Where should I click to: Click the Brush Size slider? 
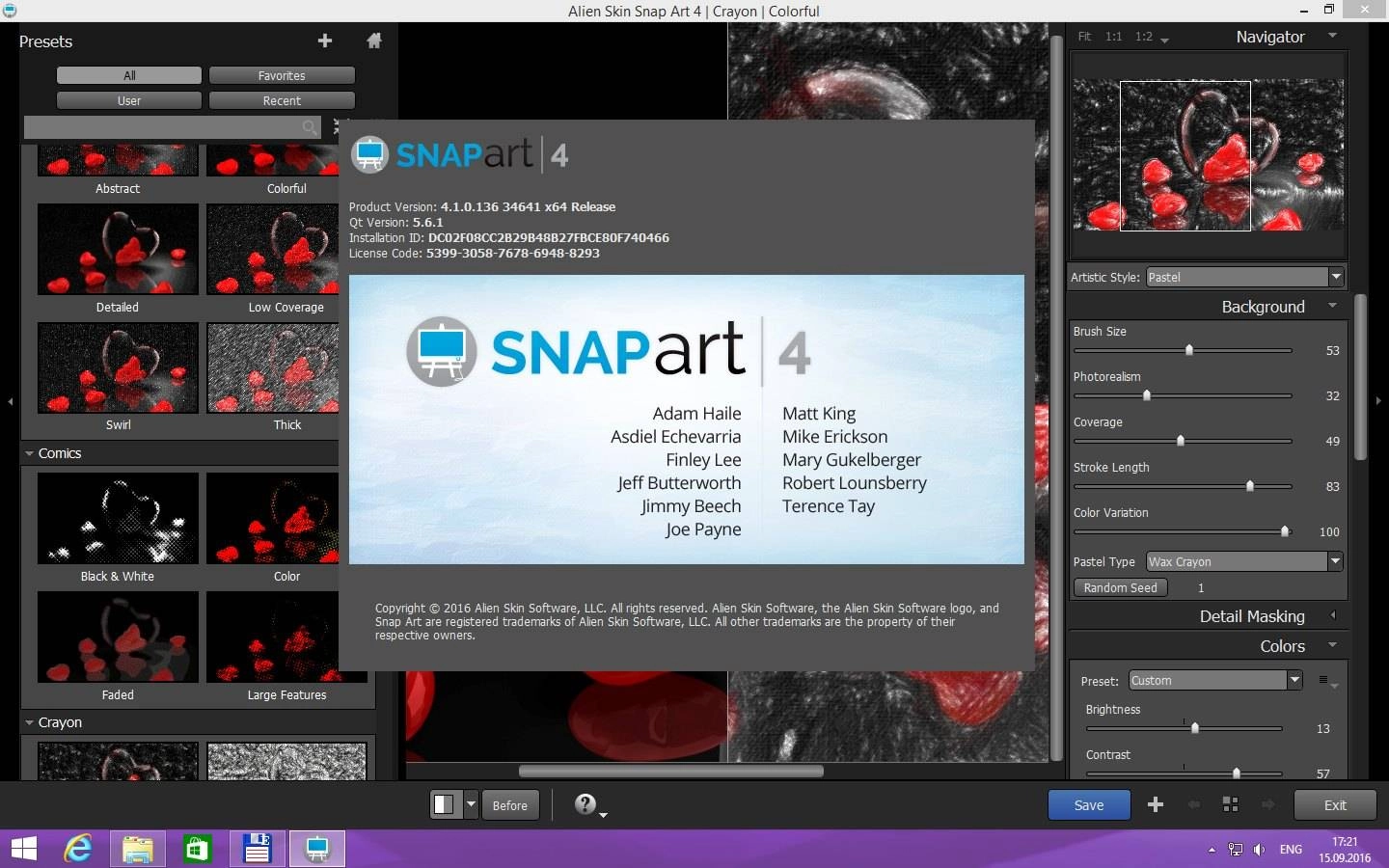(x=1183, y=350)
